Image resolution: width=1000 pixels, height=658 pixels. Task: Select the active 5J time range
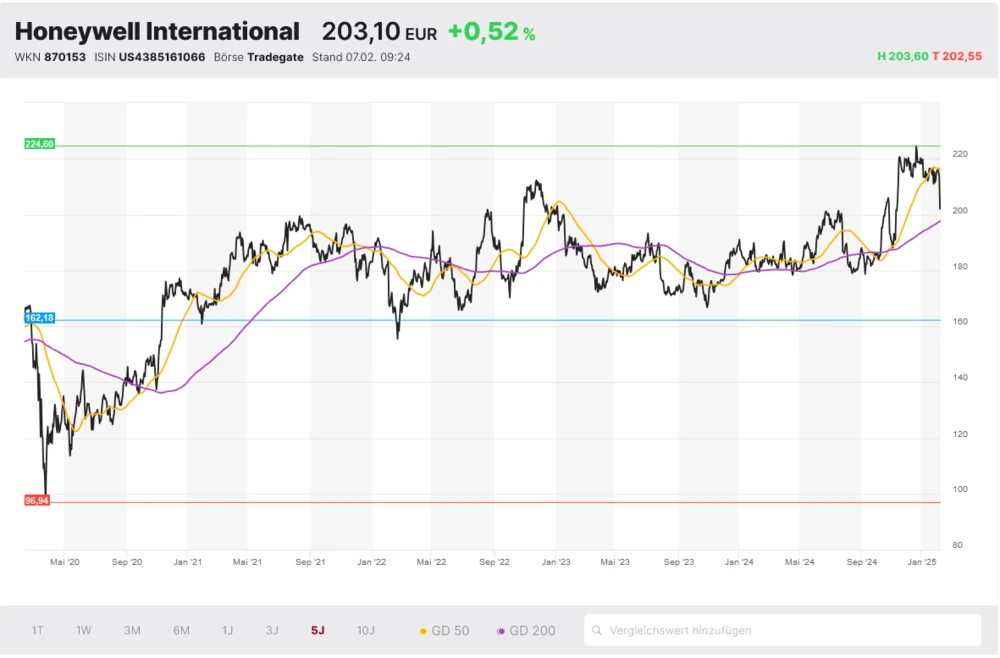click(318, 631)
